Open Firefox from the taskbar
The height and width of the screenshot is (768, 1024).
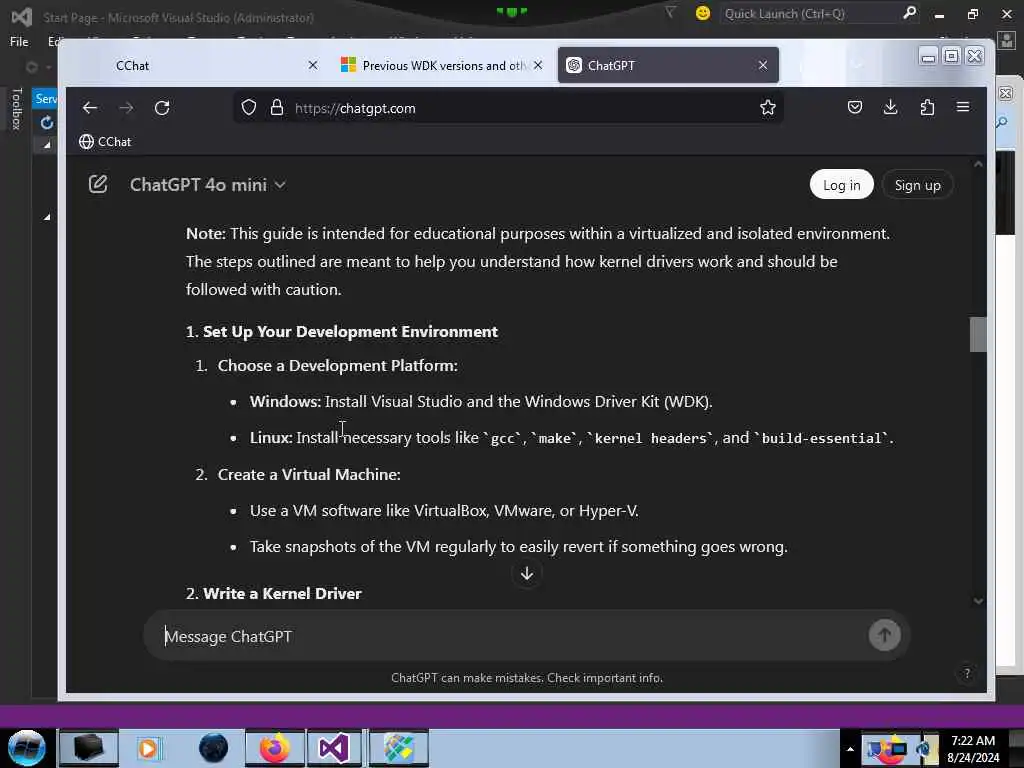tap(274, 748)
